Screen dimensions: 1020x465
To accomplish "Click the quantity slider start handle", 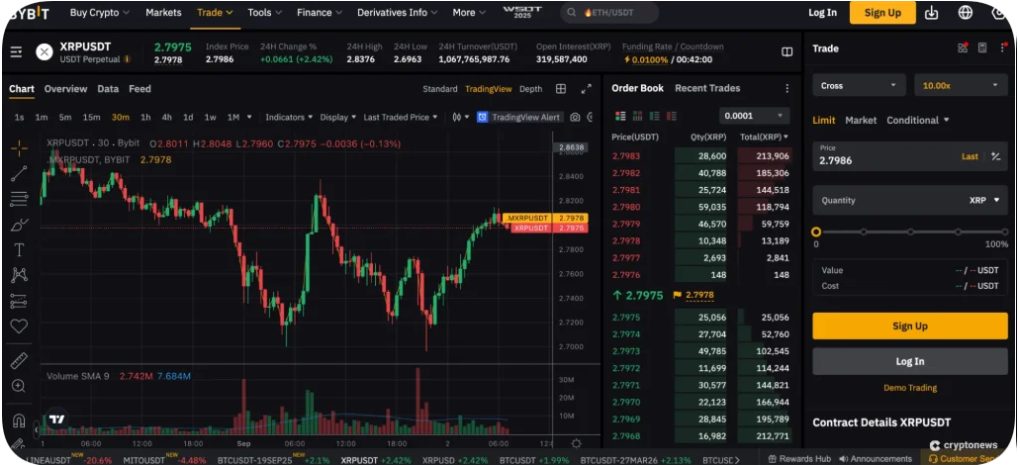I will [816, 232].
